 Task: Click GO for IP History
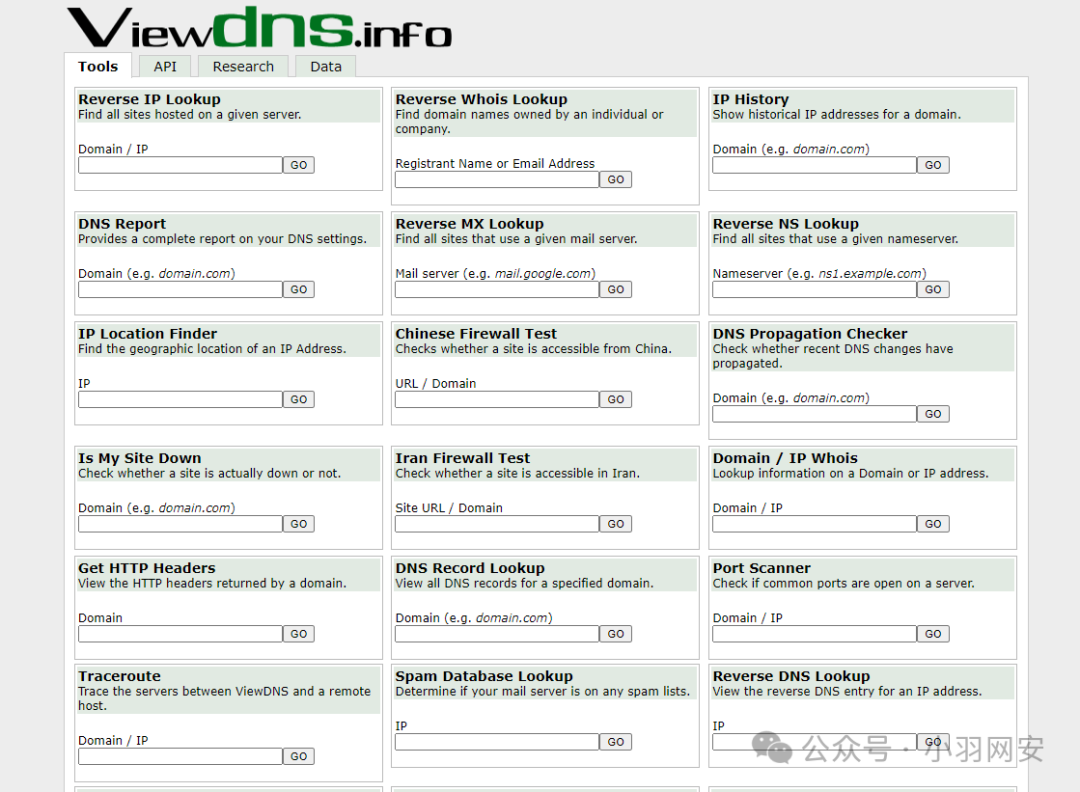933,165
